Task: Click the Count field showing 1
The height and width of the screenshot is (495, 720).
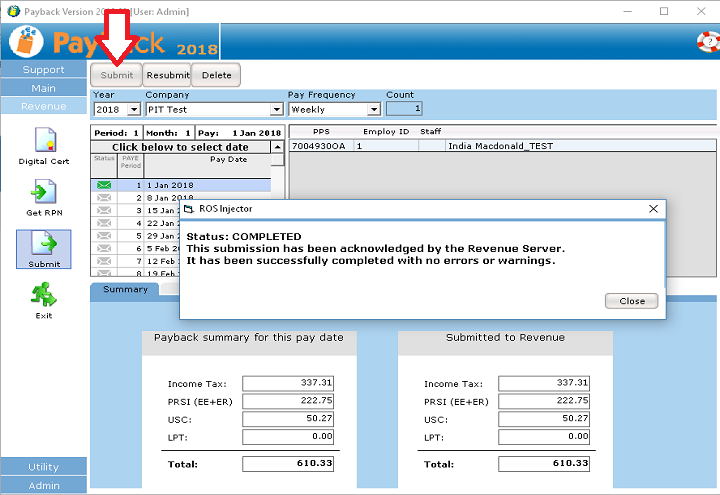Action: [404, 109]
